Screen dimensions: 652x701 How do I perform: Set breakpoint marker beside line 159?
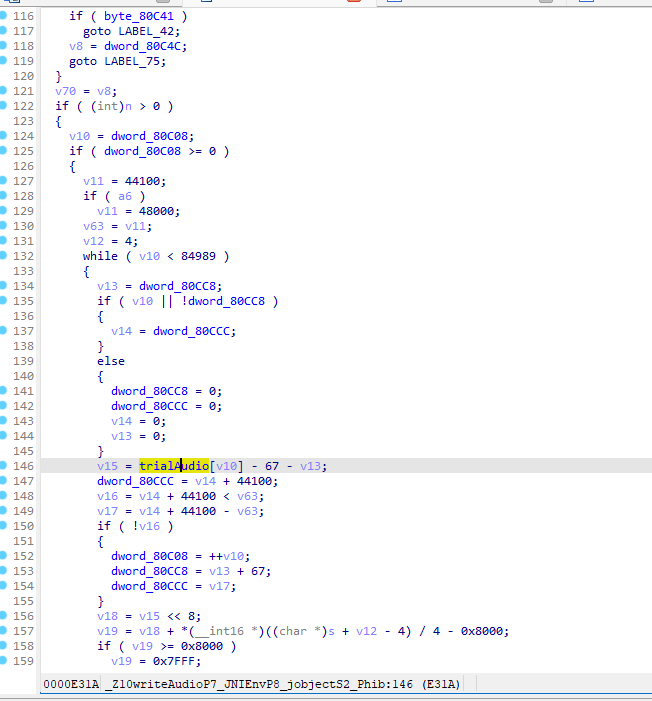click(3, 660)
